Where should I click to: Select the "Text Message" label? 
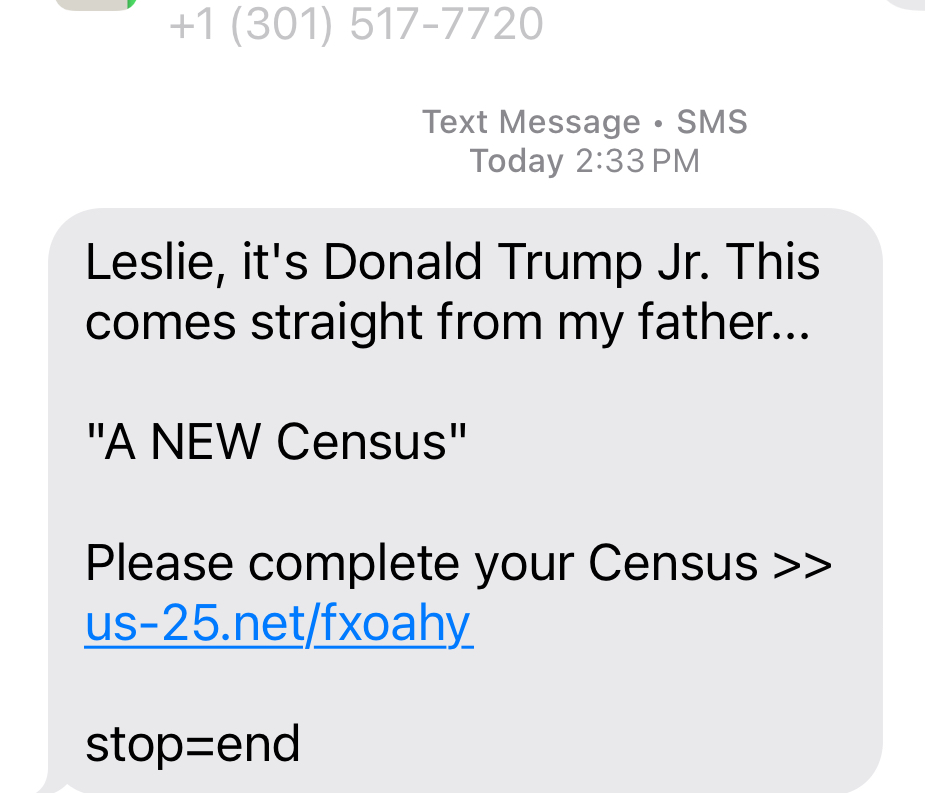point(531,122)
